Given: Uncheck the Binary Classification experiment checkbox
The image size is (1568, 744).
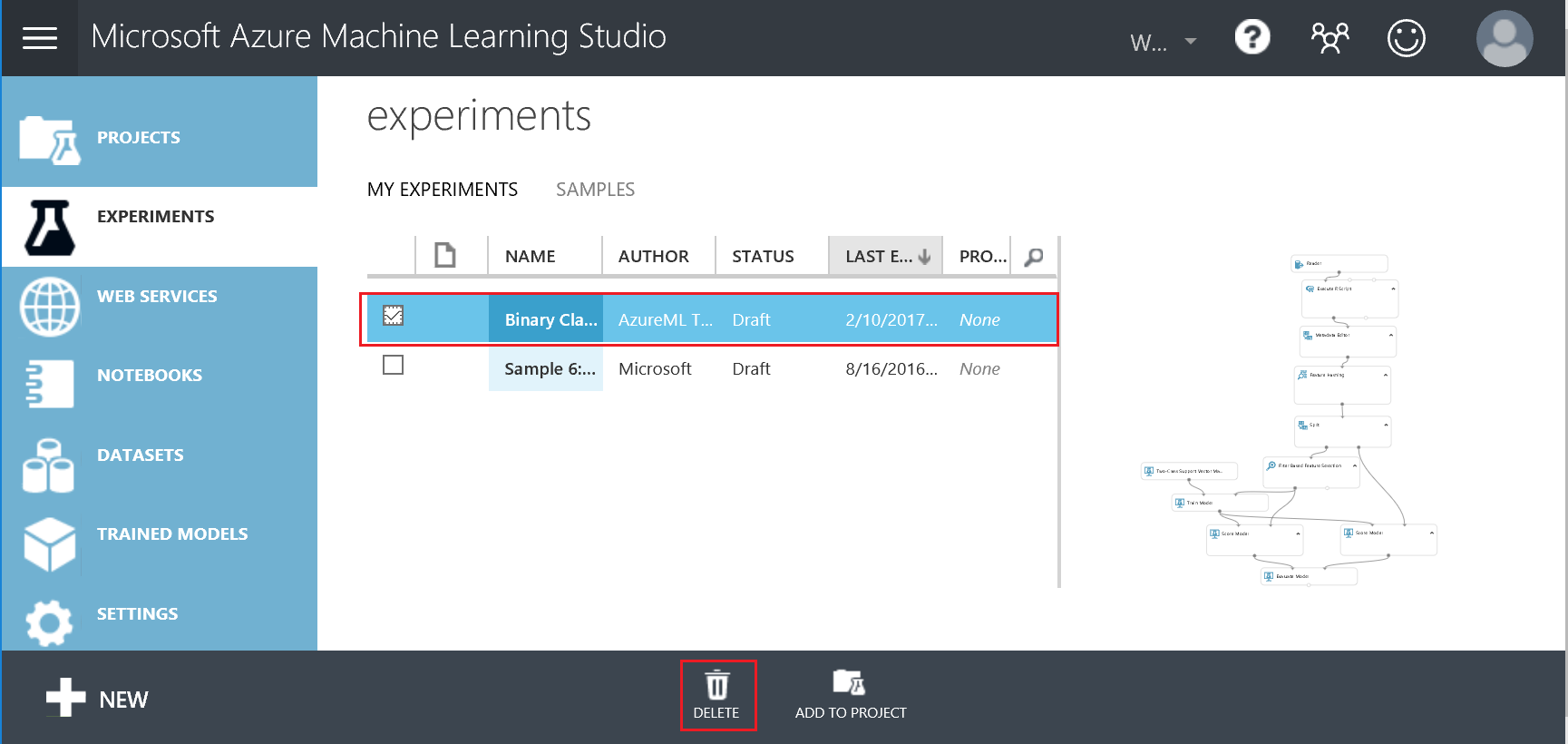Looking at the screenshot, I should pyautogui.click(x=393, y=316).
